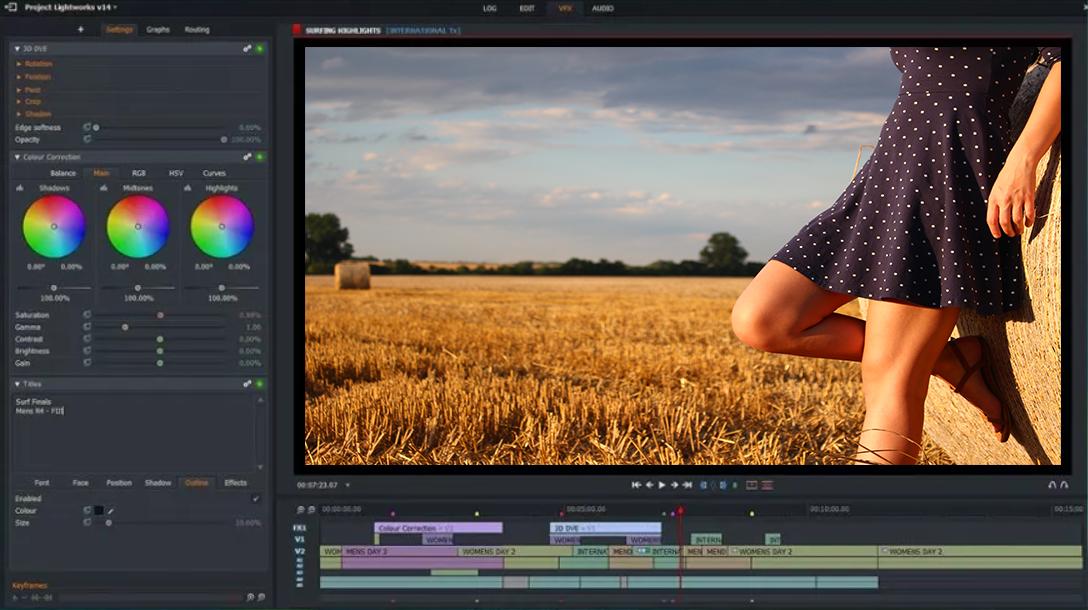The width and height of the screenshot is (1088, 610).
Task: Click the go-to-end transport button
Action: click(x=687, y=483)
